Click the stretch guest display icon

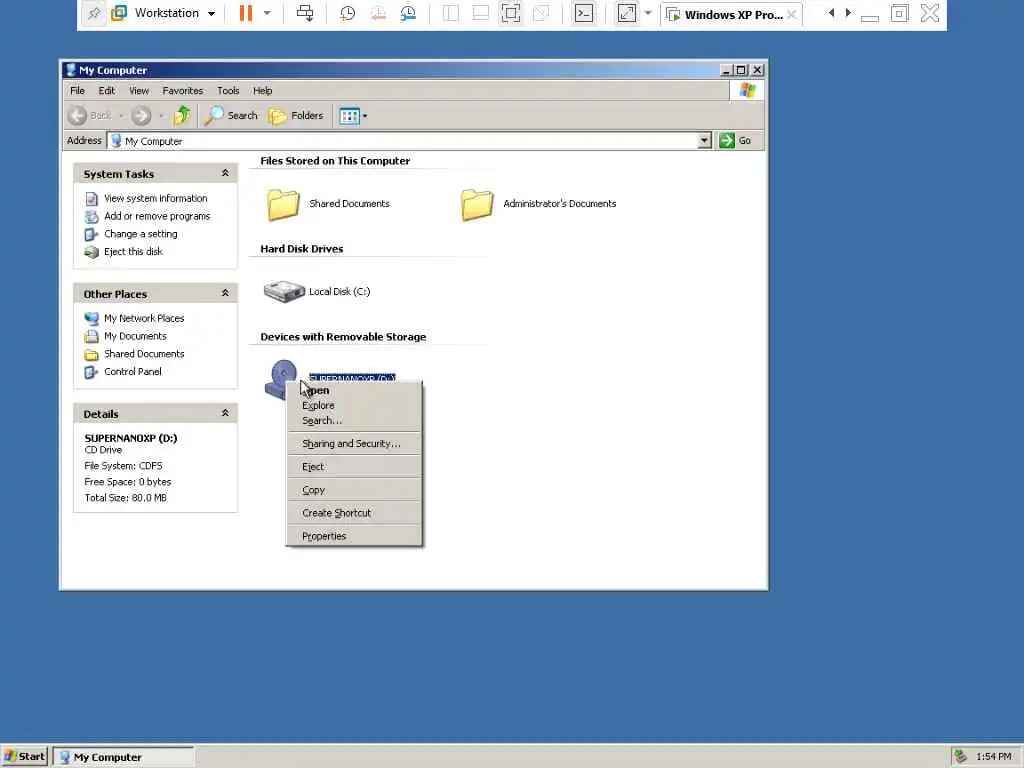(627, 13)
